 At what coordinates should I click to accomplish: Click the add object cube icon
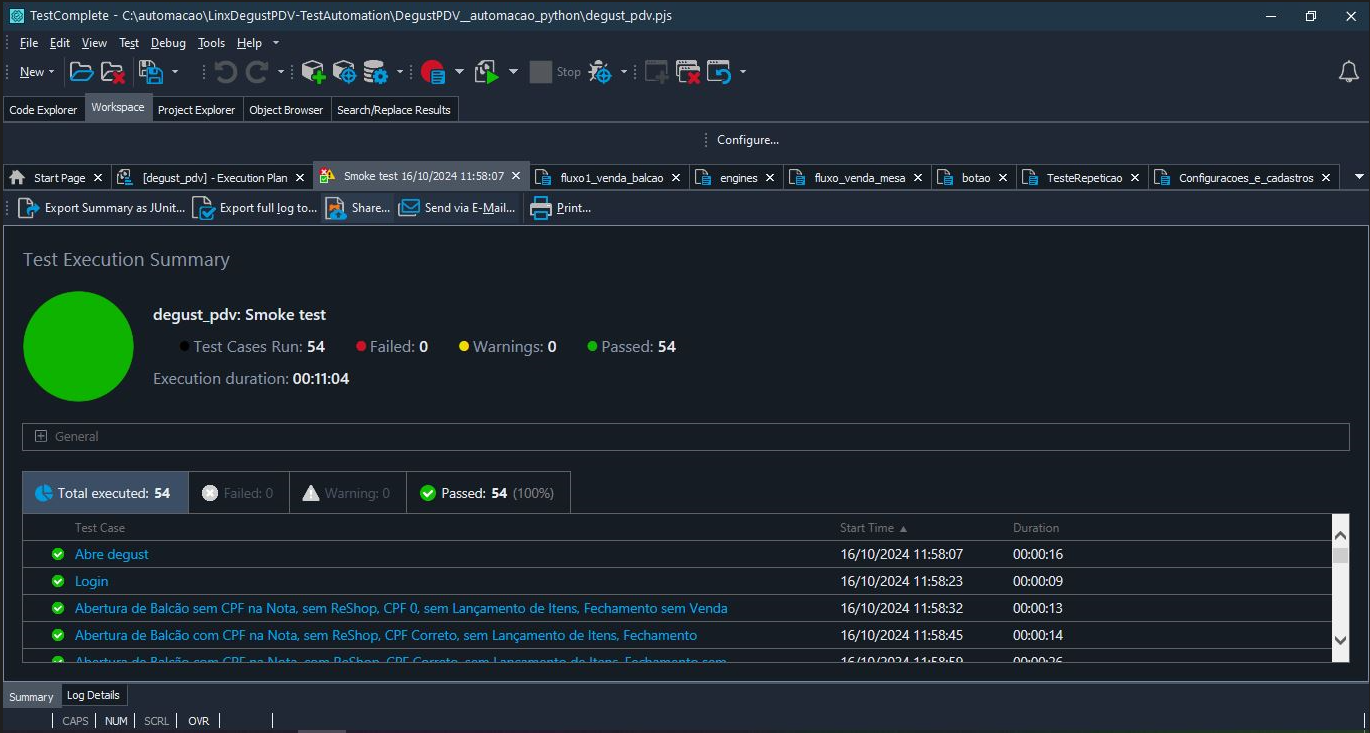point(313,72)
